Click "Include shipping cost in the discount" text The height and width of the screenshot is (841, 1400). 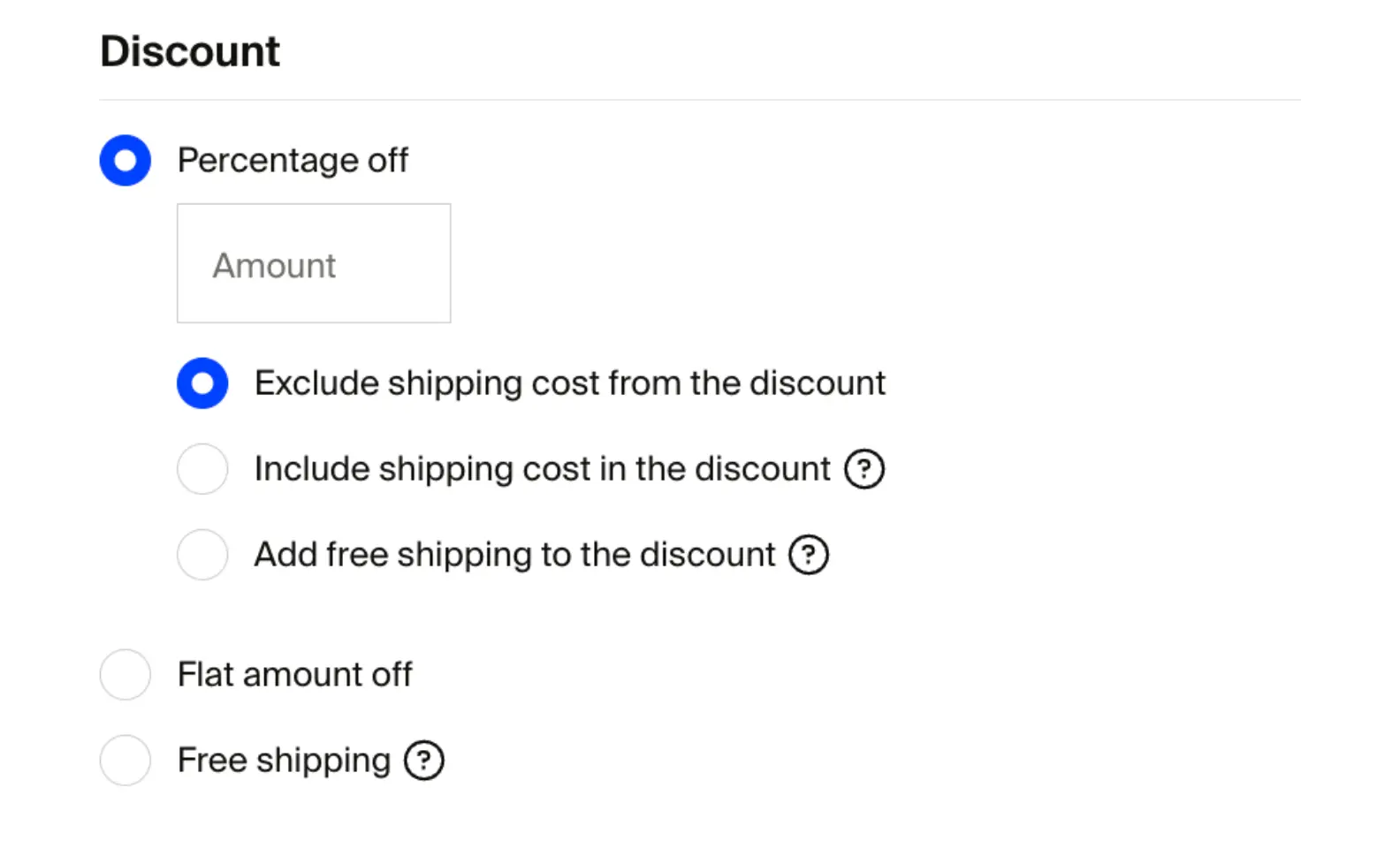point(542,469)
